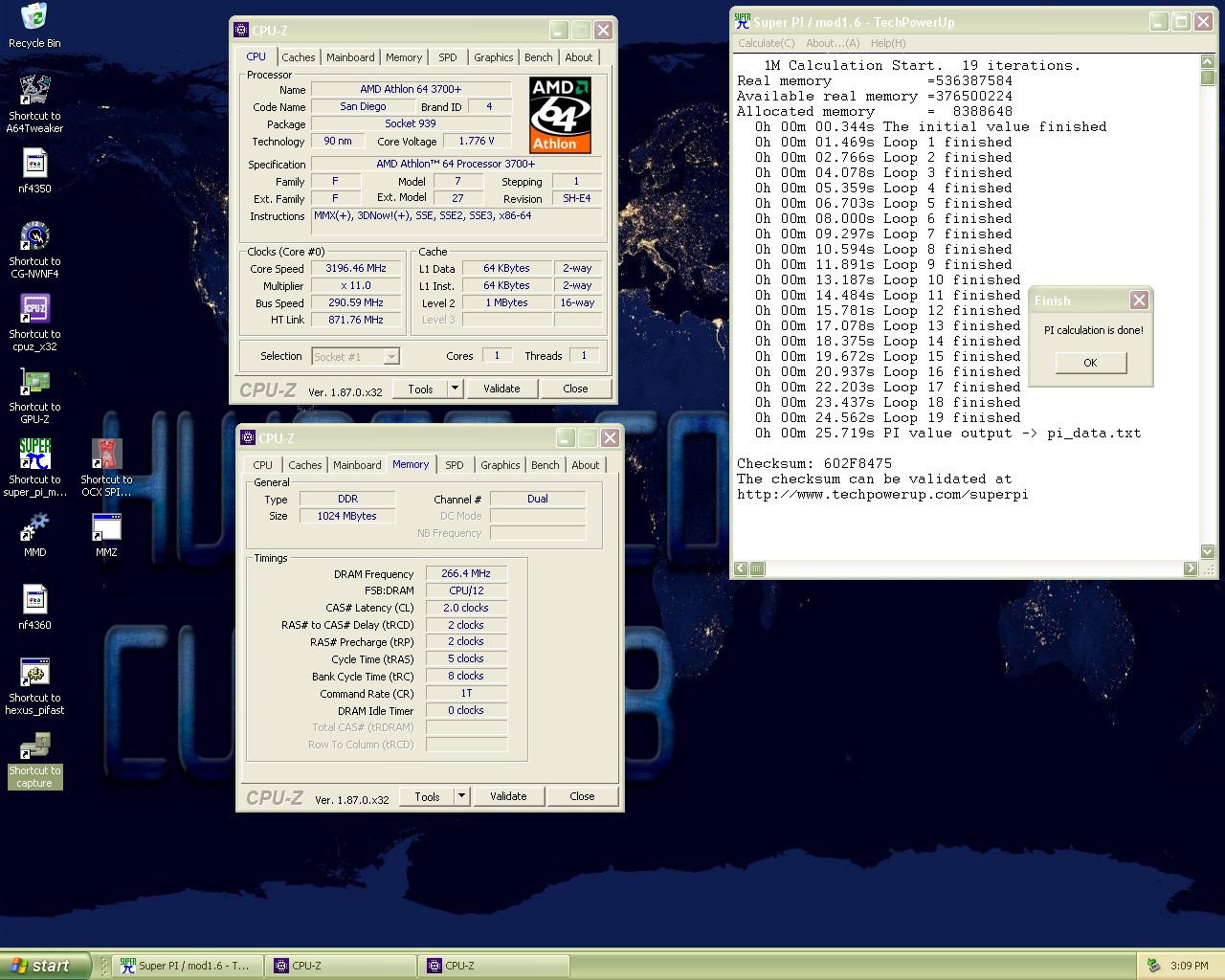Click Tools button in lower CPU-Z window
The width and height of the screenshot is (1225, 980).
click(427, 796)
